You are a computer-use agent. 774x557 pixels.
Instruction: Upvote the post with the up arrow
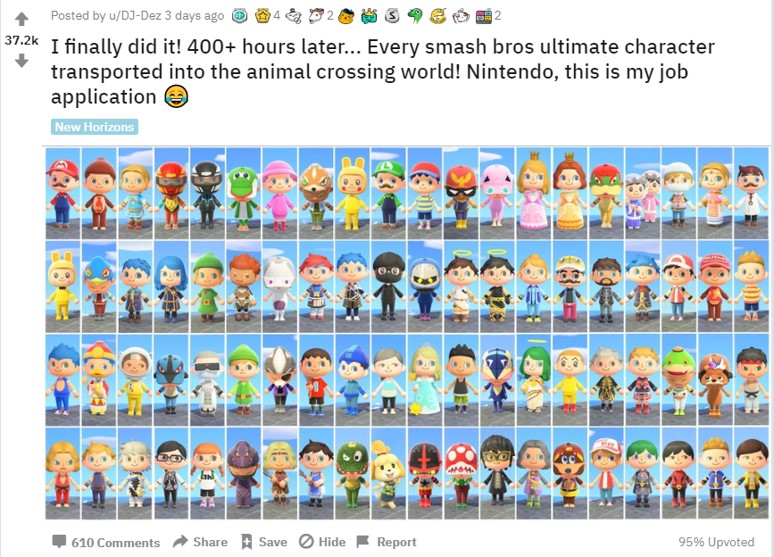click(x=22, y=19)
